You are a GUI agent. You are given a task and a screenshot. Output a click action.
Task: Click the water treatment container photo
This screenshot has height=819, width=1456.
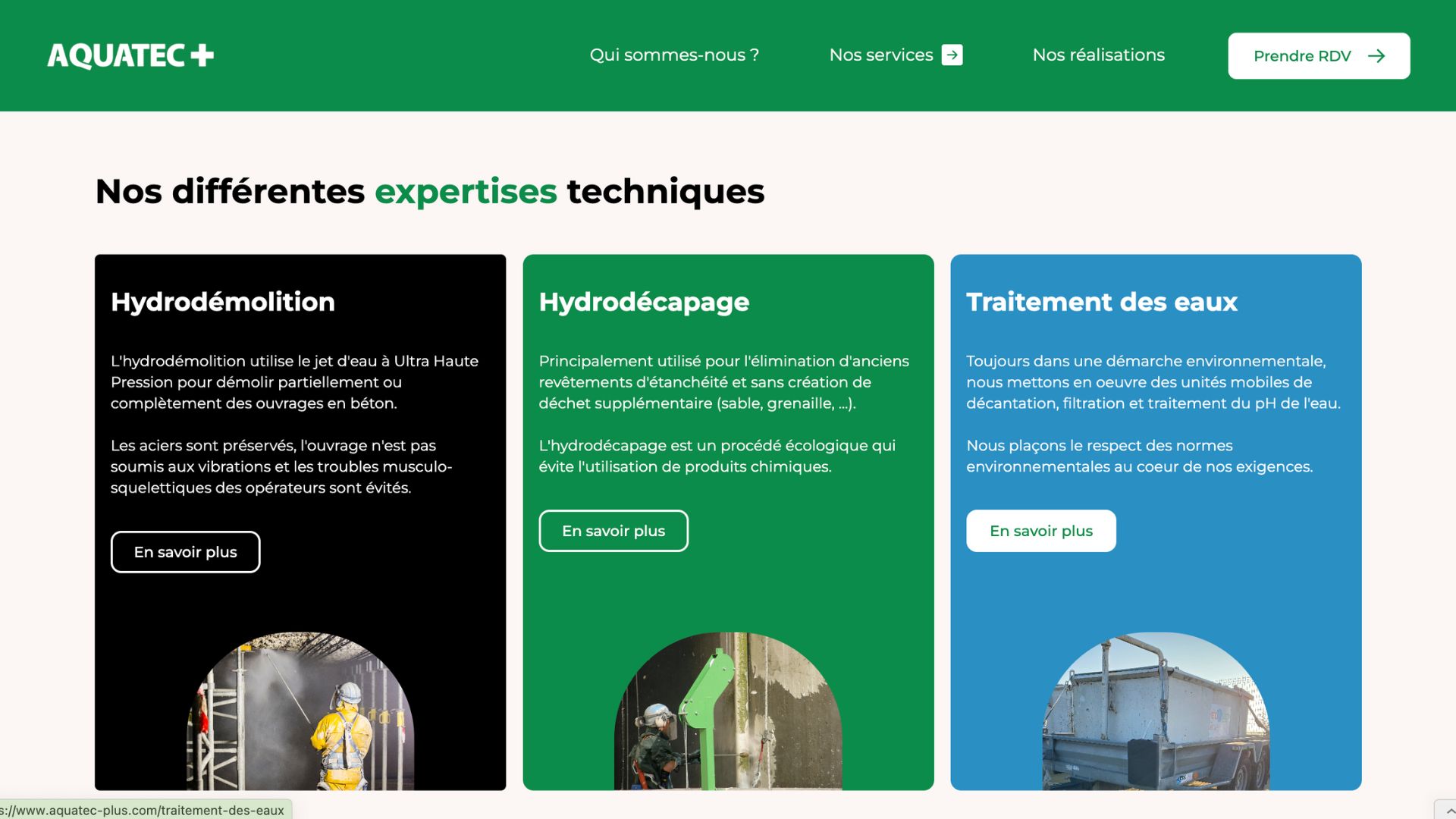[1156, 711]
